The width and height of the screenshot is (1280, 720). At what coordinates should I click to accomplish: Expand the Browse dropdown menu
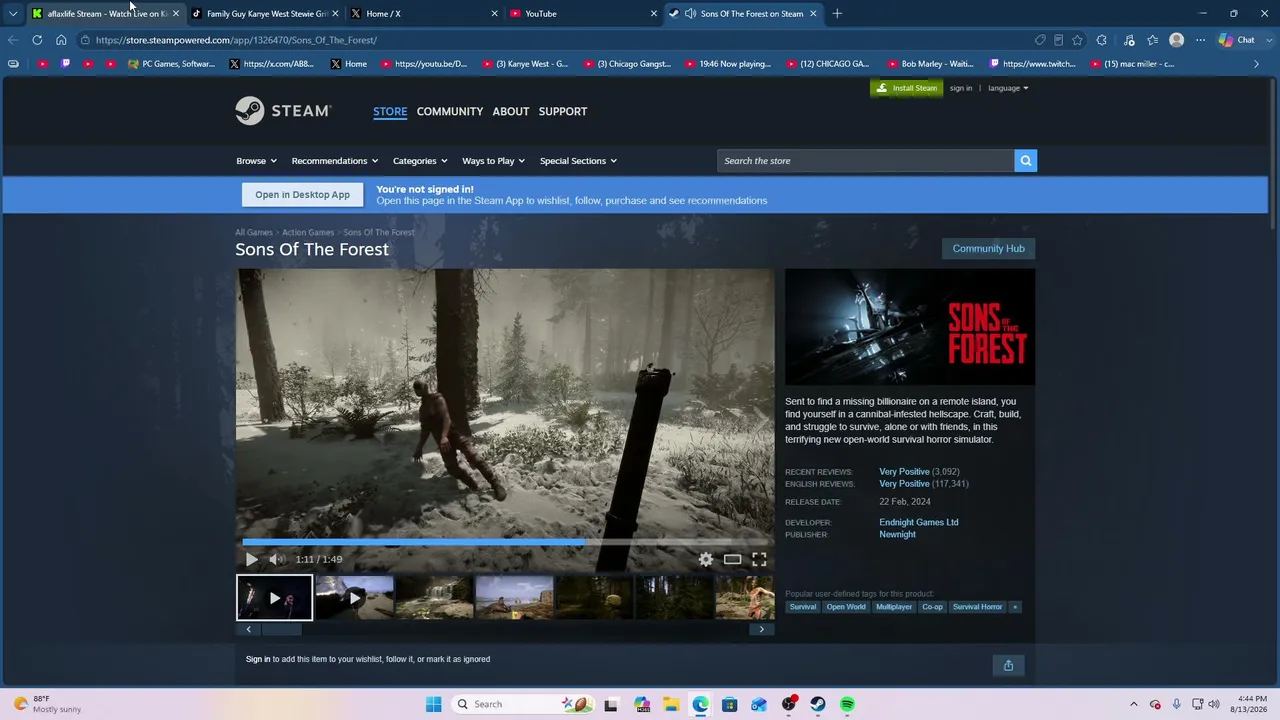click(255, 161)
